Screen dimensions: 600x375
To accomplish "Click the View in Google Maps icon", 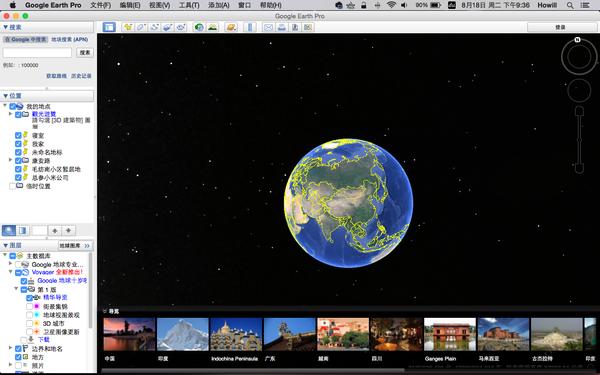I will 308,27.
